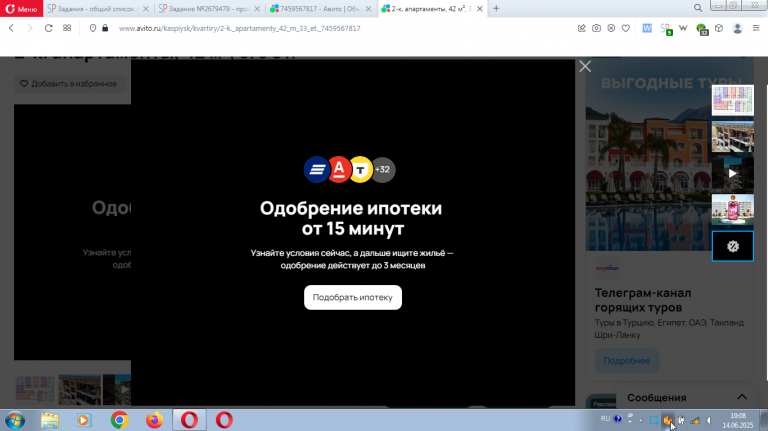Click the blue W extension icon
The width and height of the screenshot is (768, 431).
(647, 28)
